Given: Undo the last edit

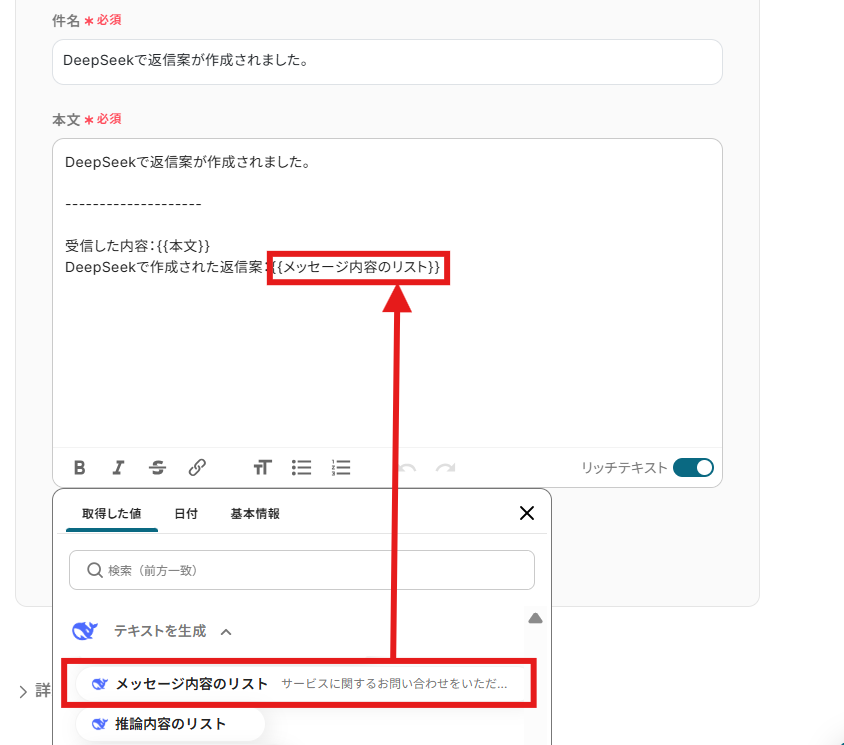Looking at the screenshot, I should coord(407,468).
